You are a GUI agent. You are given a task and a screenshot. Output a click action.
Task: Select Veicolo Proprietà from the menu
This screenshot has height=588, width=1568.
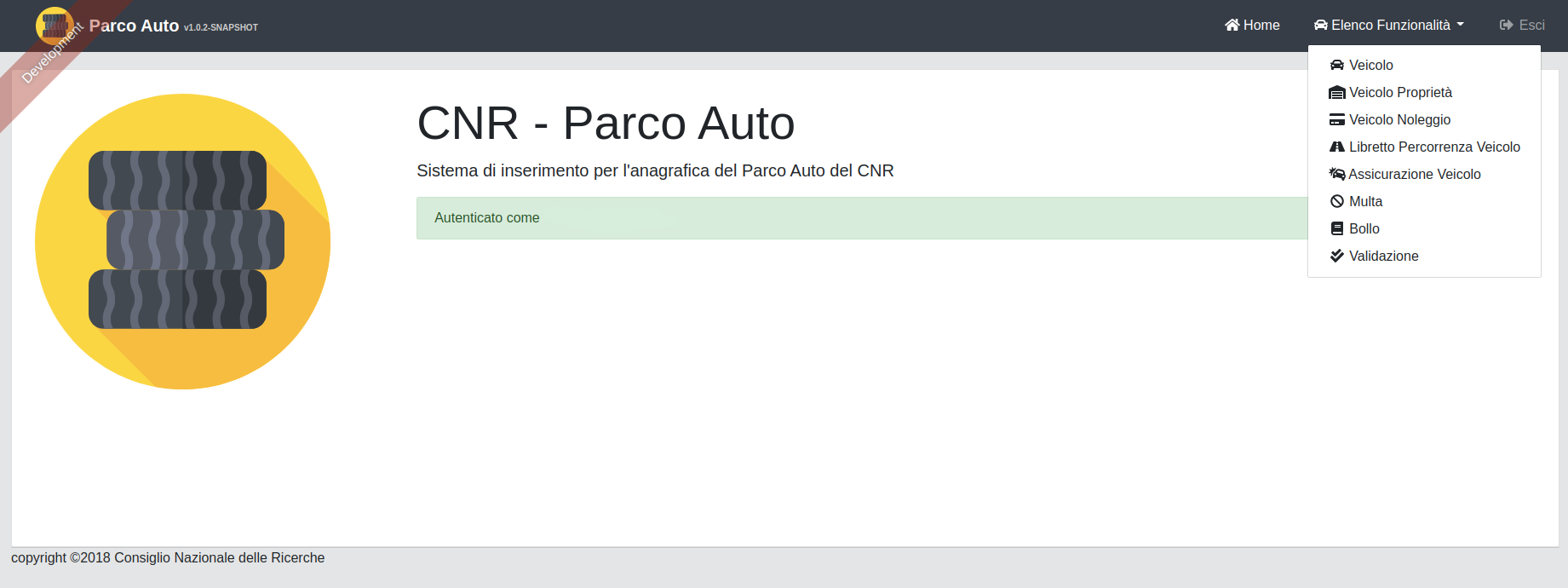tap(1424, 92)
